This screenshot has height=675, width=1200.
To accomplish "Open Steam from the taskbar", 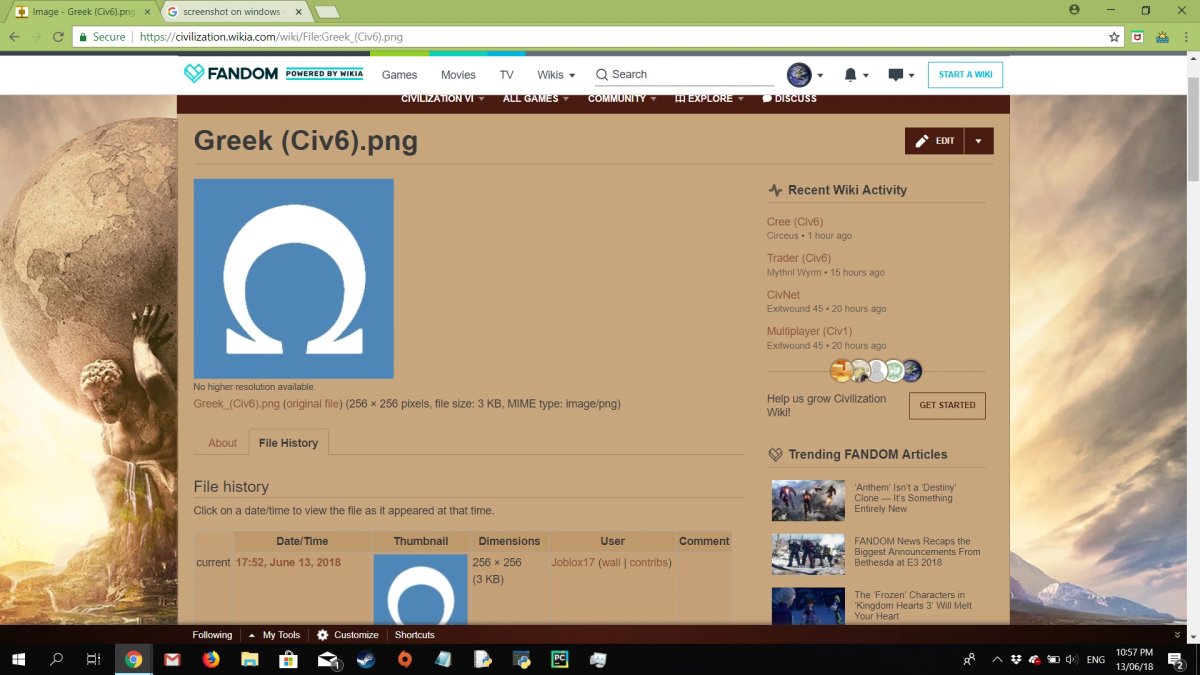I will (x=366, y=660).
